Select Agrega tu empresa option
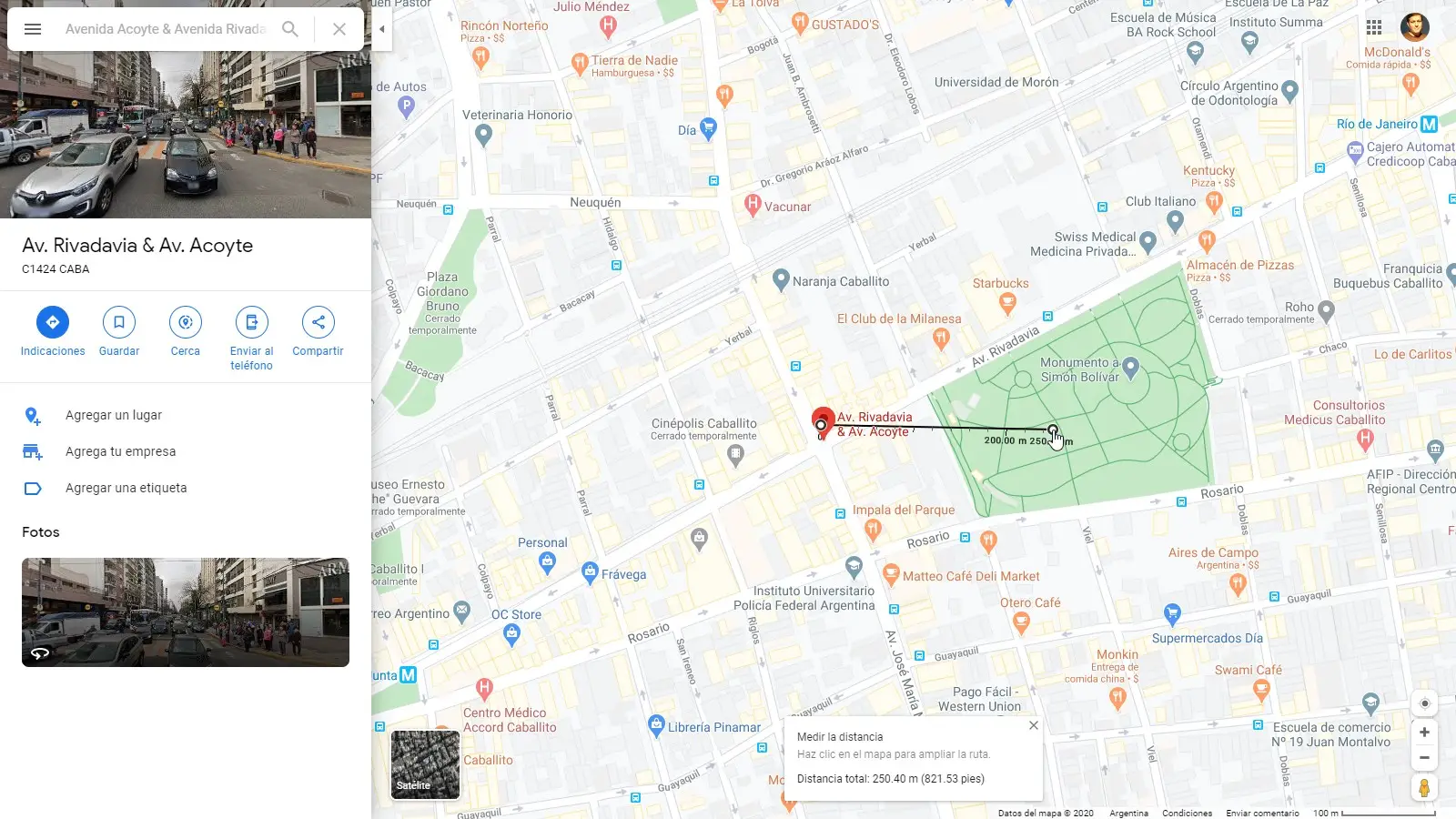 [x=186, y=451]
